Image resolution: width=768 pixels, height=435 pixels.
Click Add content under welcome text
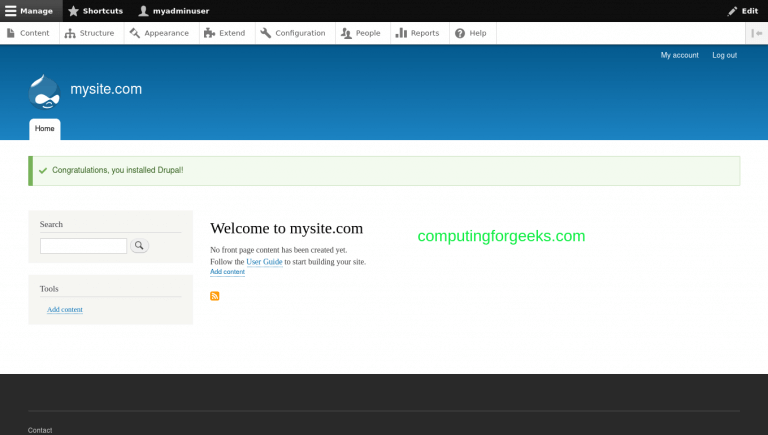point(227,272)
